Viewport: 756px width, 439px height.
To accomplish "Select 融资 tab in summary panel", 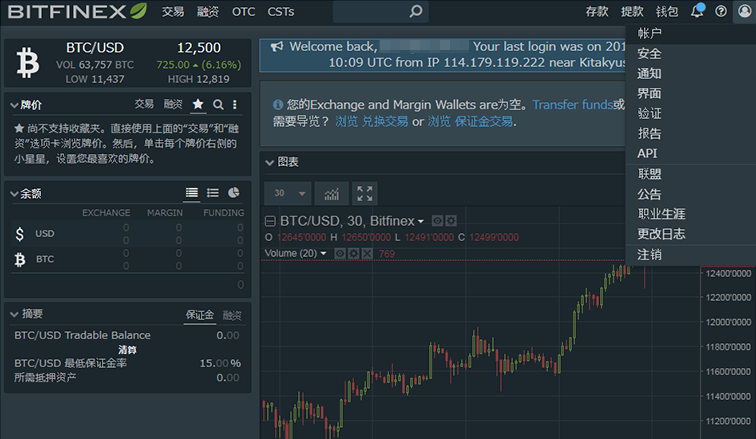I will click(x=232, y=316).
